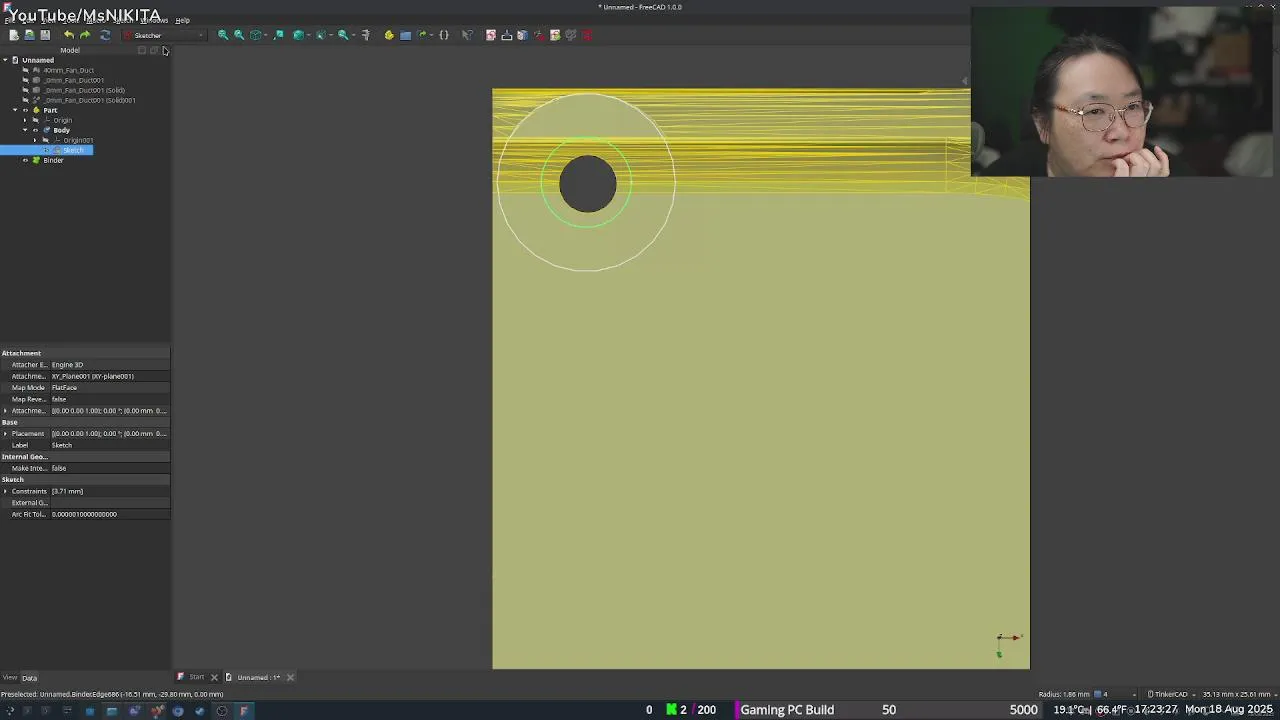Click the yellow Undo arrow icon

tap(69, 35)
